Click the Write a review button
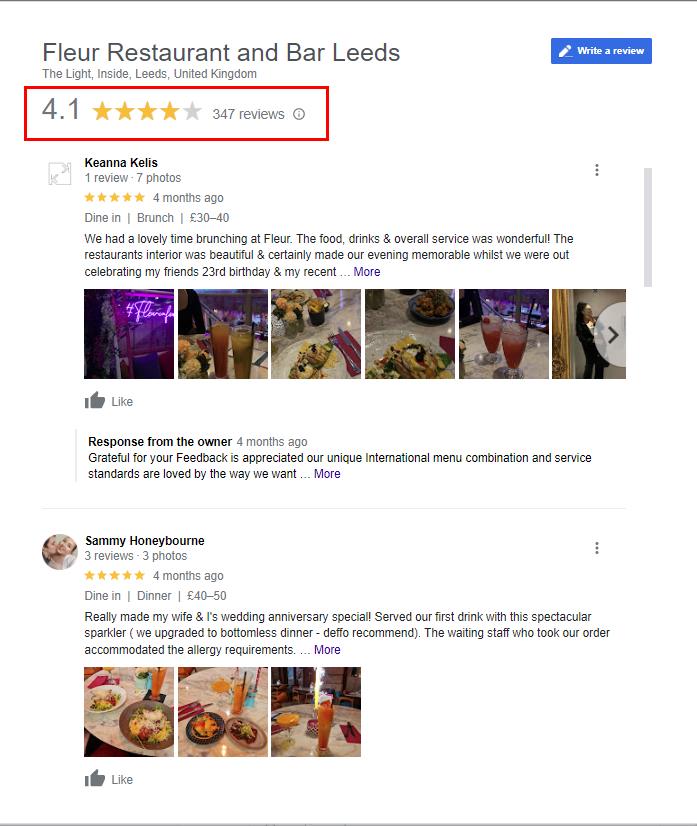Viewport: 697px width, 826px height. [601, 51]
